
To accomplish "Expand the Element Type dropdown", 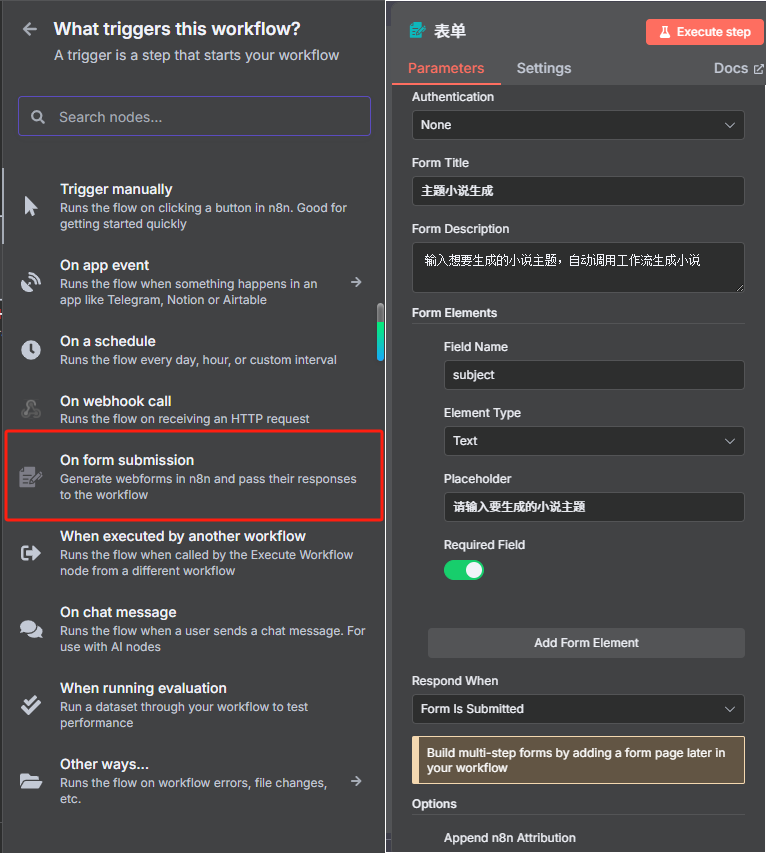I will tap(594, 441).
